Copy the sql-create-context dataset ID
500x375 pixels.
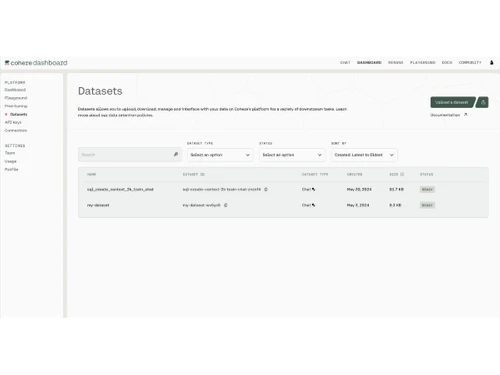(266, 189)
